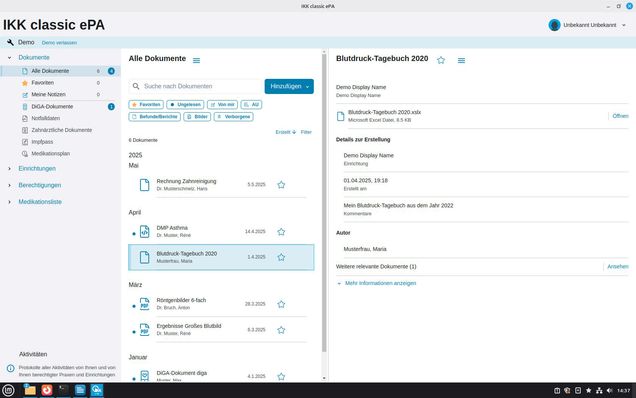Open the system menu in the taskbar

pos(8,390)
